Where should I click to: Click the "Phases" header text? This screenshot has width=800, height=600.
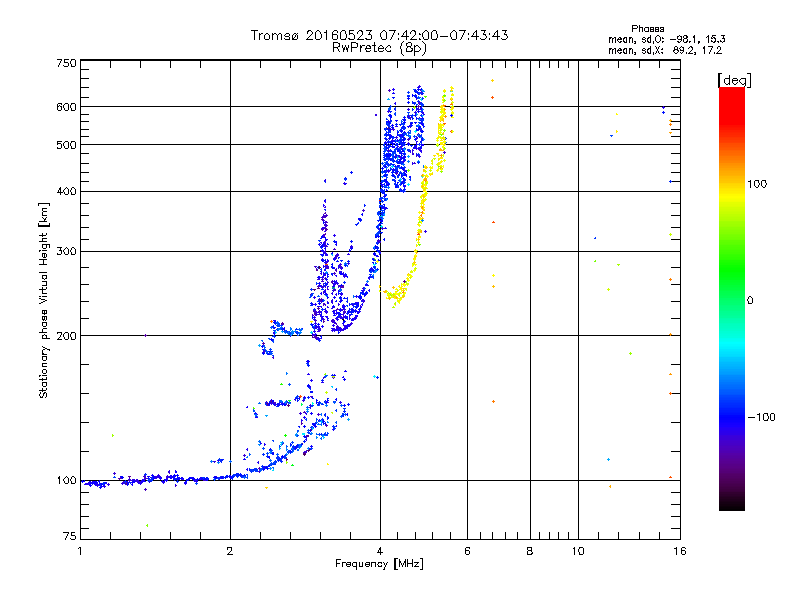647,29
